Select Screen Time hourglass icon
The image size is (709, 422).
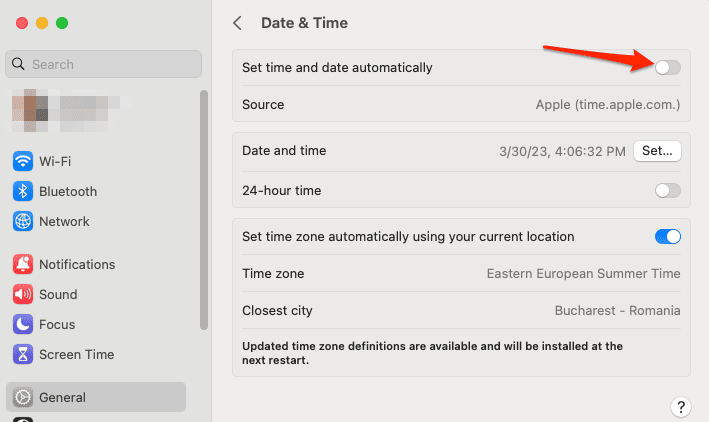coord(23,354)
